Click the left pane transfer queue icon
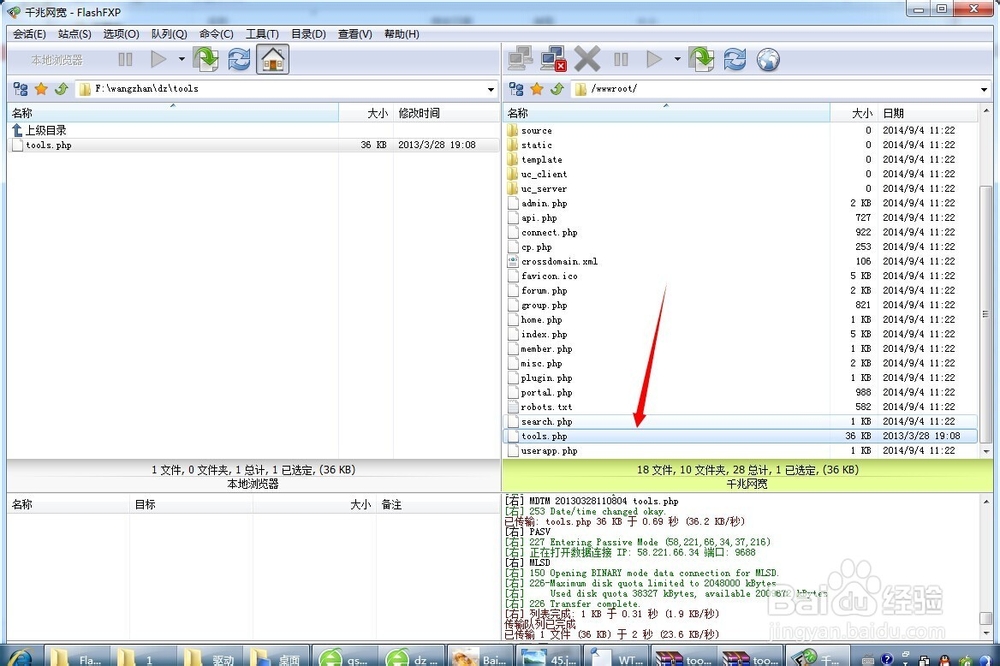The width and height of the screenshot is (1000, 666). tap(206, 59)
